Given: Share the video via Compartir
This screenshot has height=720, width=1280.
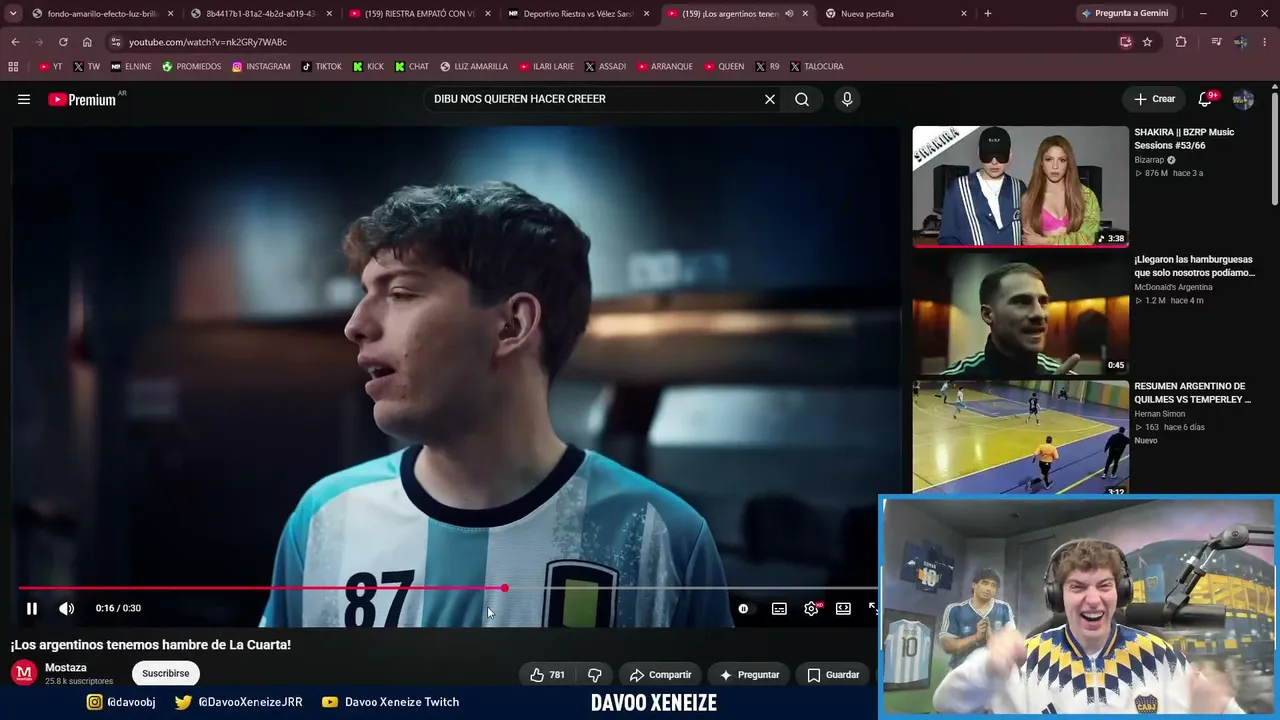Looking at the screenshot, I should tap(661, 675).
